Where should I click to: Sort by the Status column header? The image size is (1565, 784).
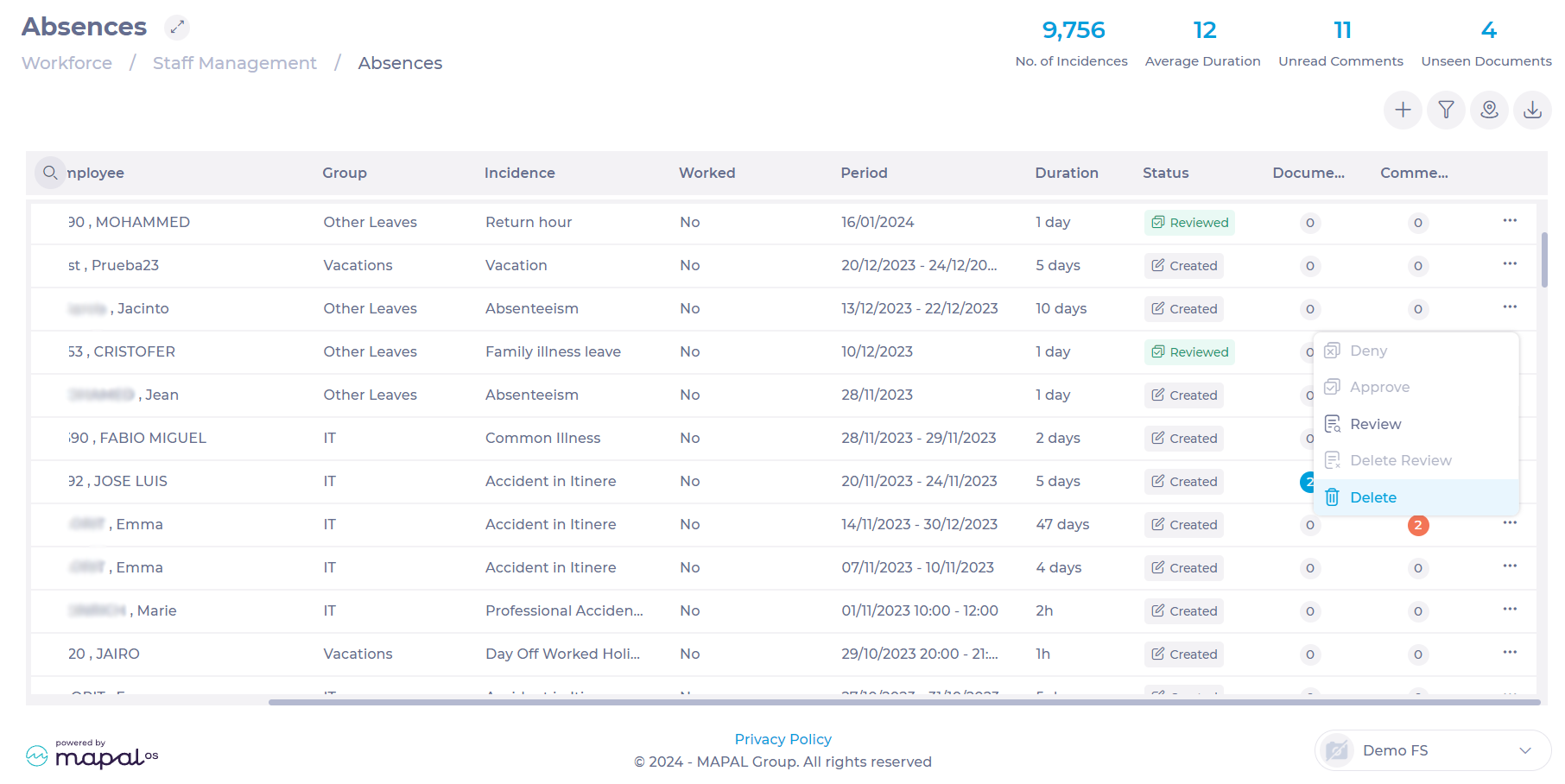click(1166, 173)
